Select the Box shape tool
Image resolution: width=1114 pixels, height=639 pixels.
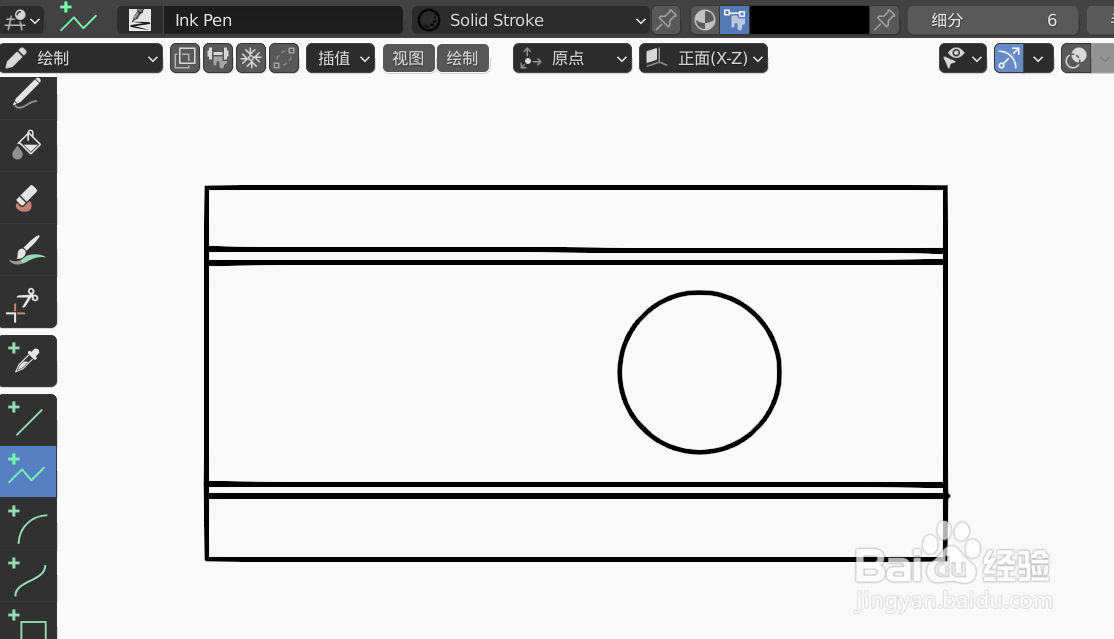[28, 621]
